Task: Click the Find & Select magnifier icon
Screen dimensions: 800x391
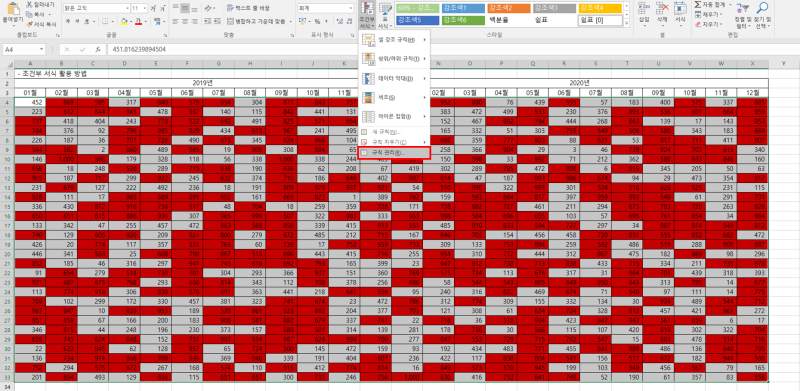Action: tap(763, 8)
